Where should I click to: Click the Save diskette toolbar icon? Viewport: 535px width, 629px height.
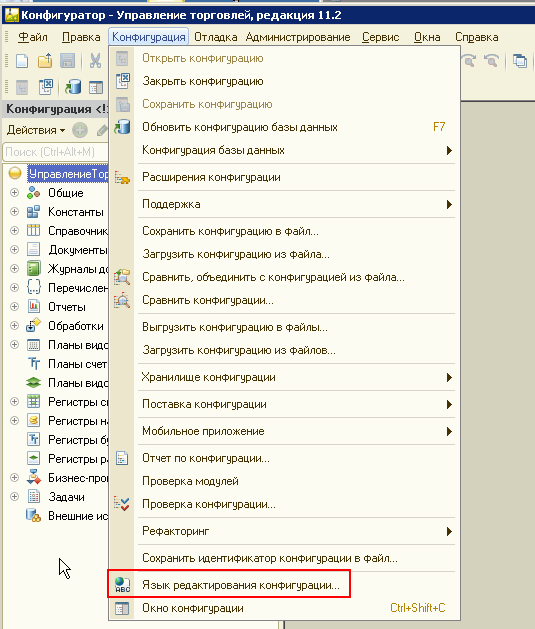(x=67, y=61)
